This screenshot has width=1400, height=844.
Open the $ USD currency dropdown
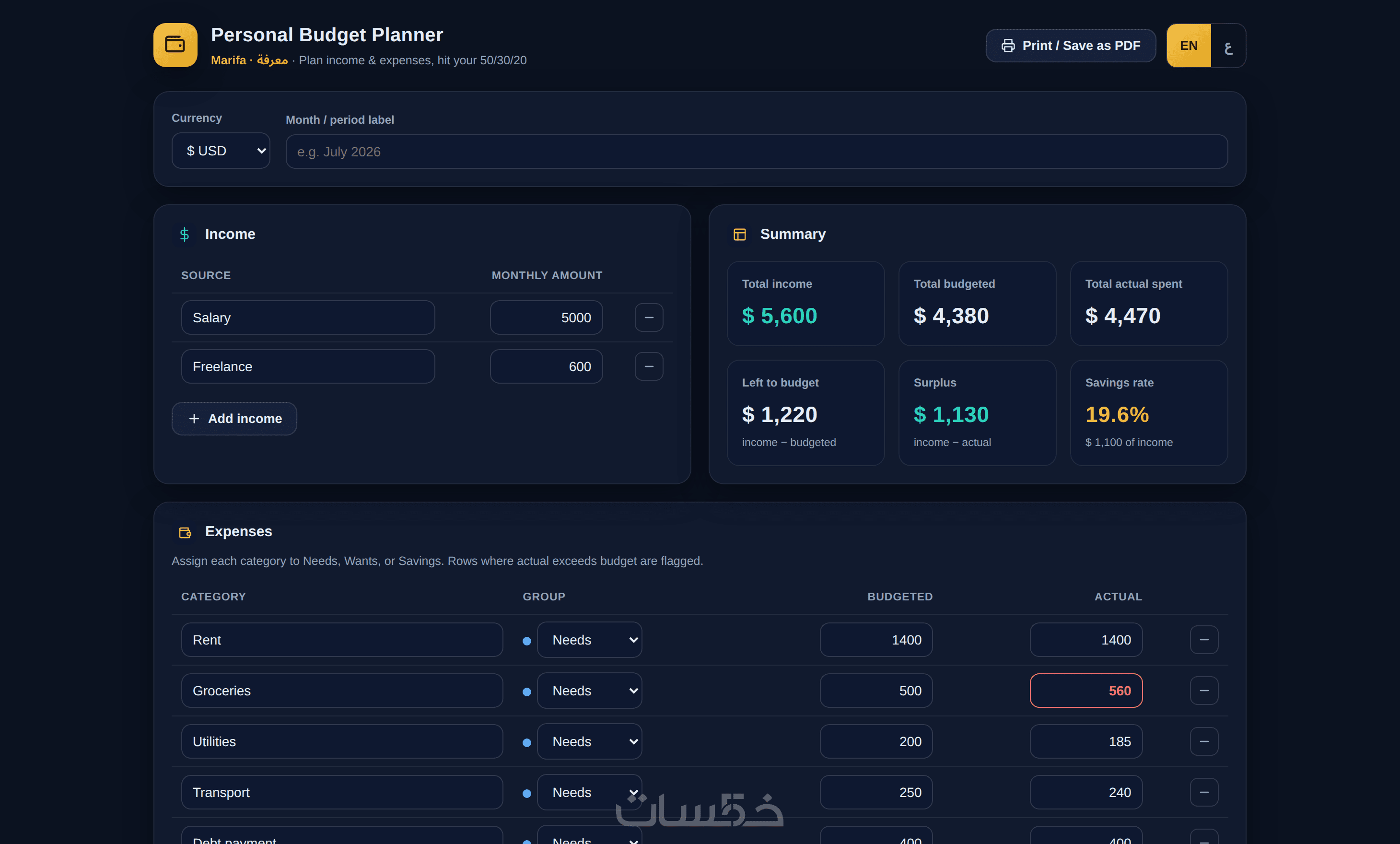pyautogui.click(x=221, y=151)
